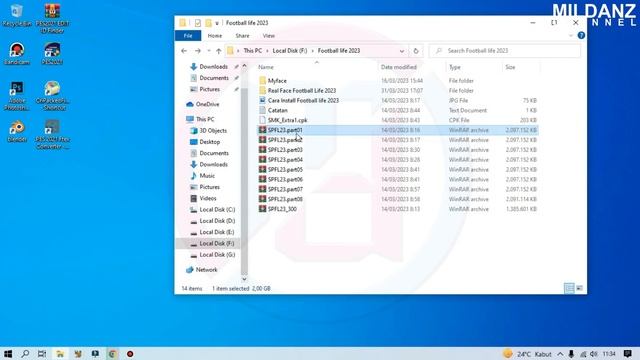Click navigation pane scrollbar down arrow
Image resolution: width=640 pixels, height=360 pixels.
(x=244, y=279)
